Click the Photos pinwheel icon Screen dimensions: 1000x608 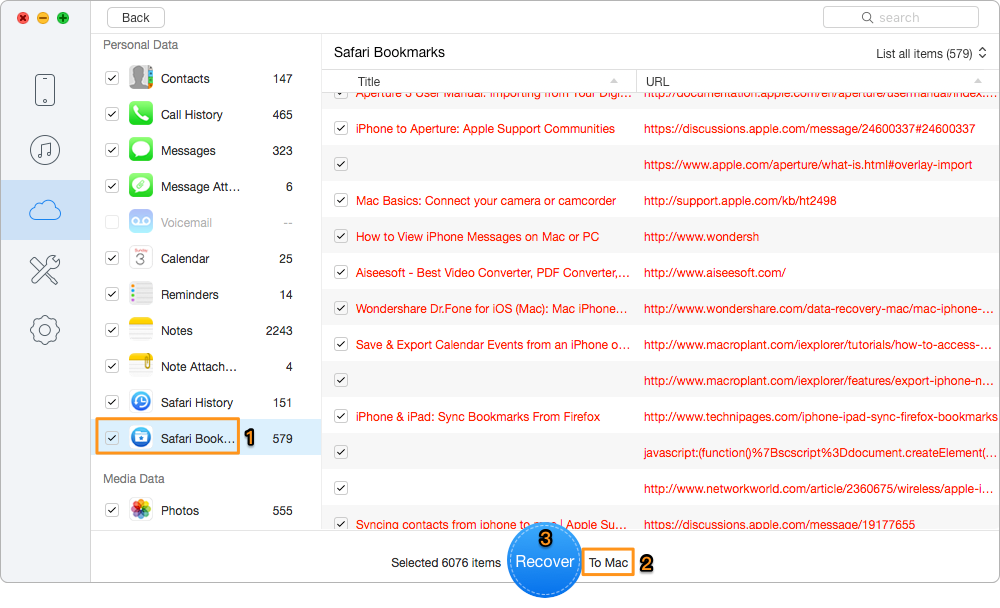[x=141, y=510]
